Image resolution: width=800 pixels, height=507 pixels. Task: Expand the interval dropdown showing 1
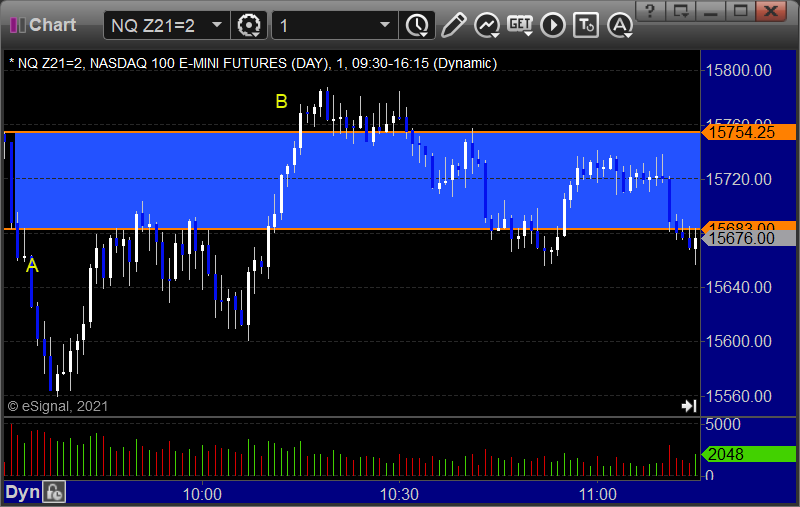(x=385, y=25)
